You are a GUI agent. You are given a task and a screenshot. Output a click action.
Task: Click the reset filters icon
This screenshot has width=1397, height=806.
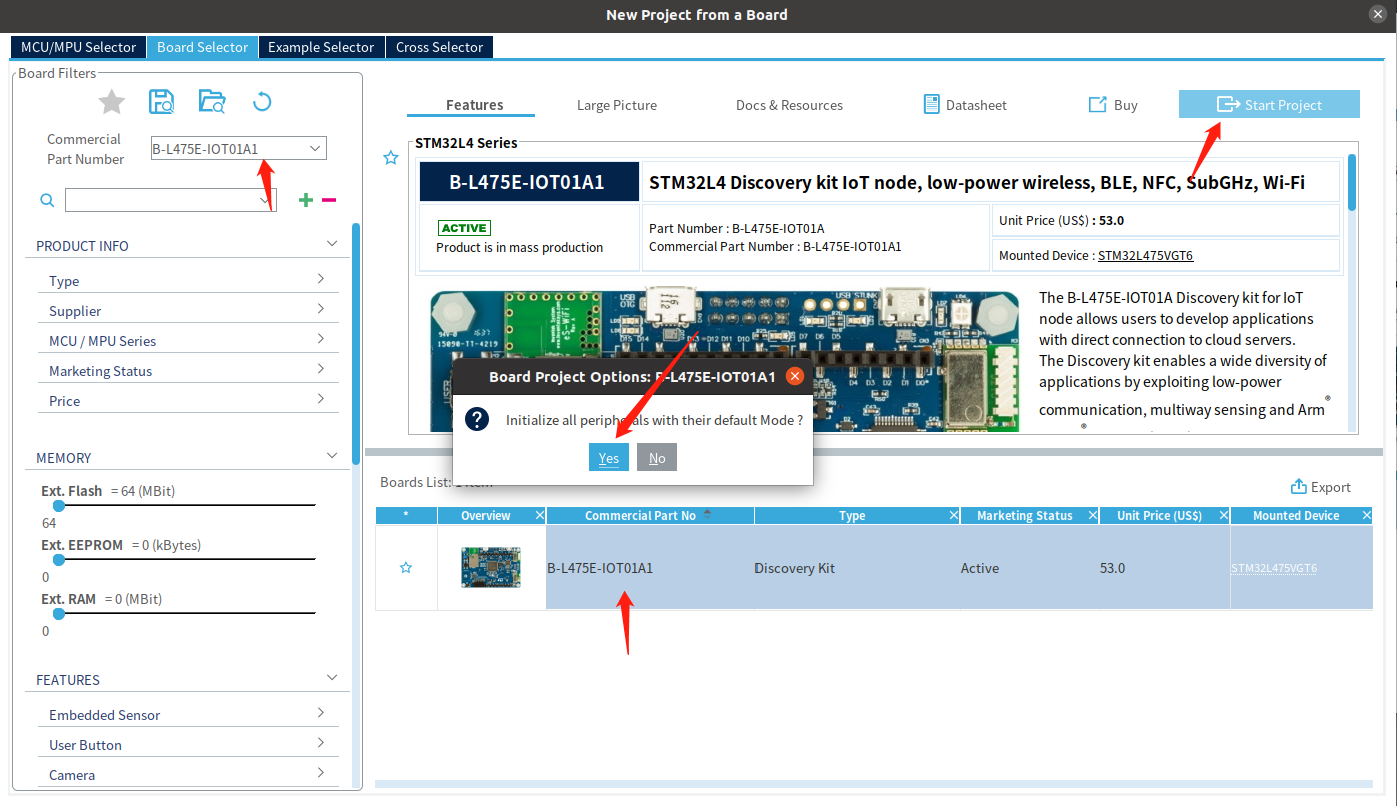coord(262,101)
